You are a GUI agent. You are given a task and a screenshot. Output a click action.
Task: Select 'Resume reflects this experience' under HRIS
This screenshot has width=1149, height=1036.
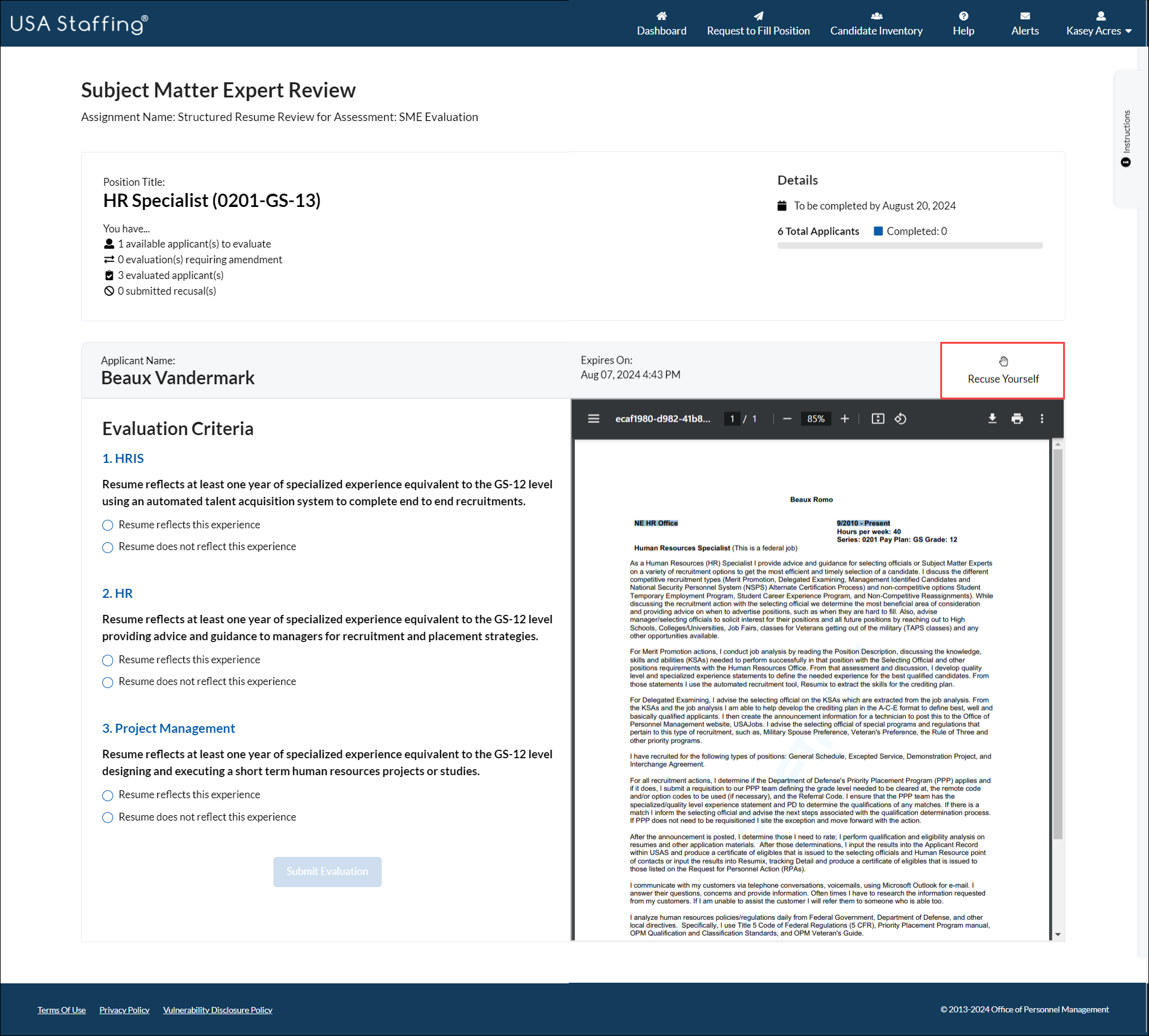coord(108,525)
